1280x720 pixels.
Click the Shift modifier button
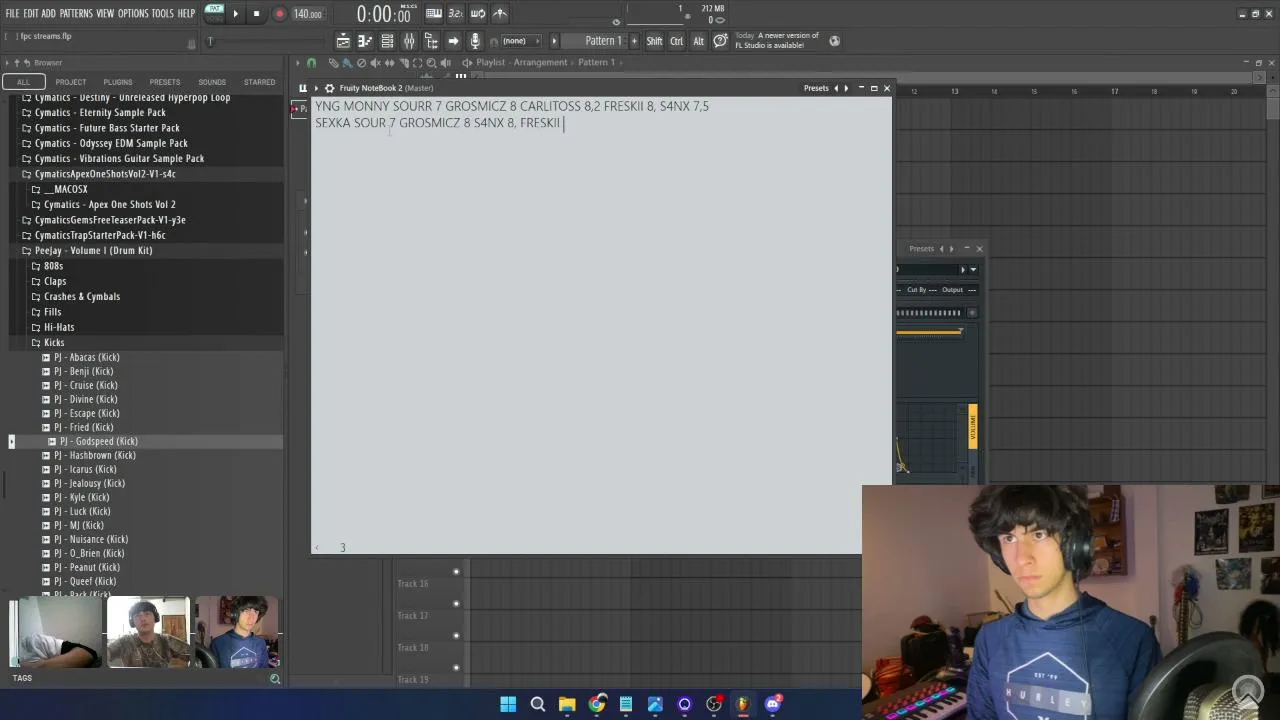(x=654, y=41)
